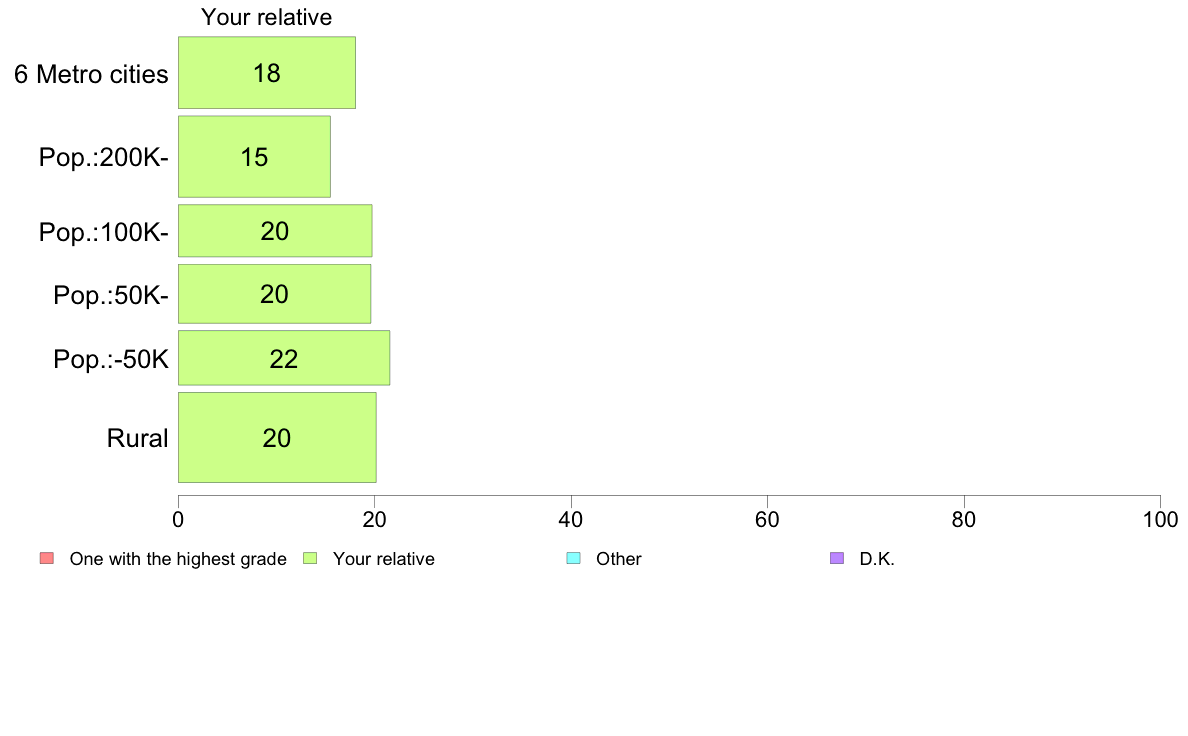Viewport: 1188px width, 736px height.
Task: Click the 'D.K.' legend label
Action: pyautogui.click(x=877, y=559)
